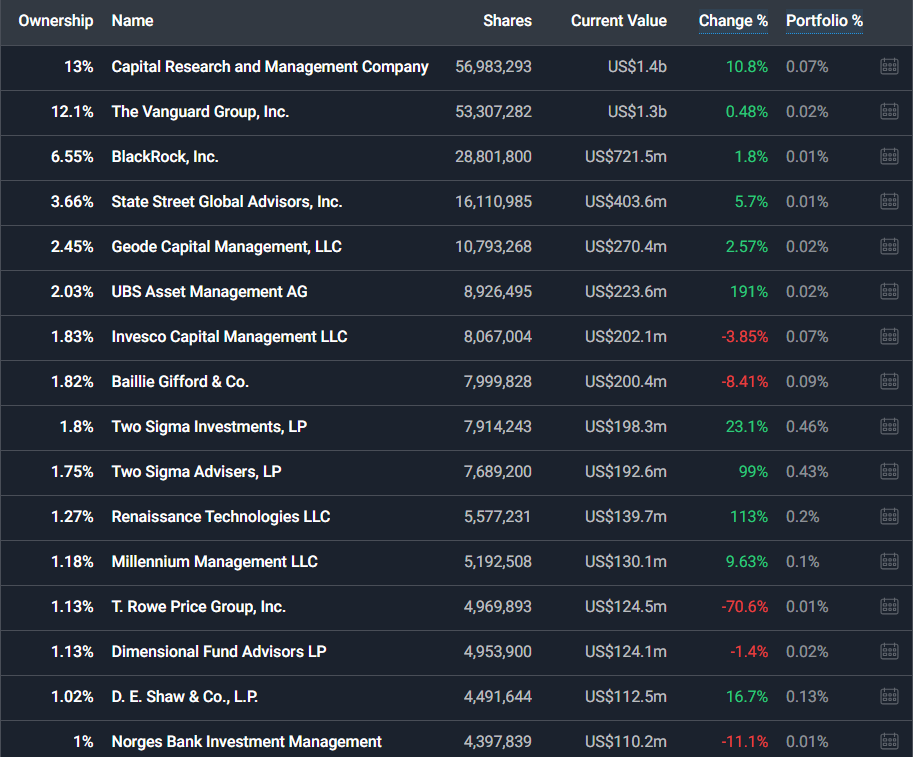Click the 99% change value
913x757 pixels.
(753, 472)
